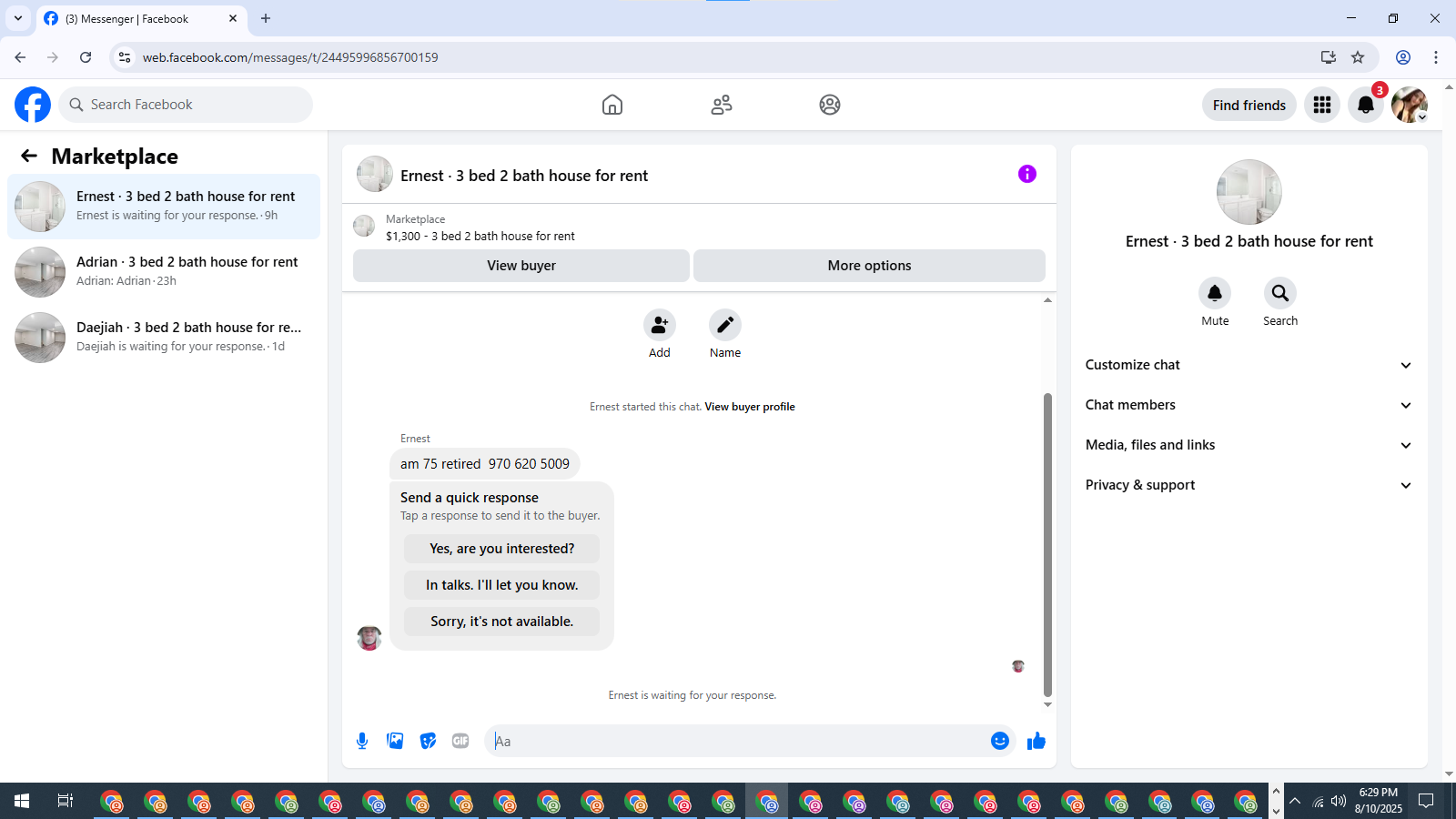Image resolution: width=1456 pixels, height=819 pixels.
Task: Open the Facebook logo home link
Action: 33,105
